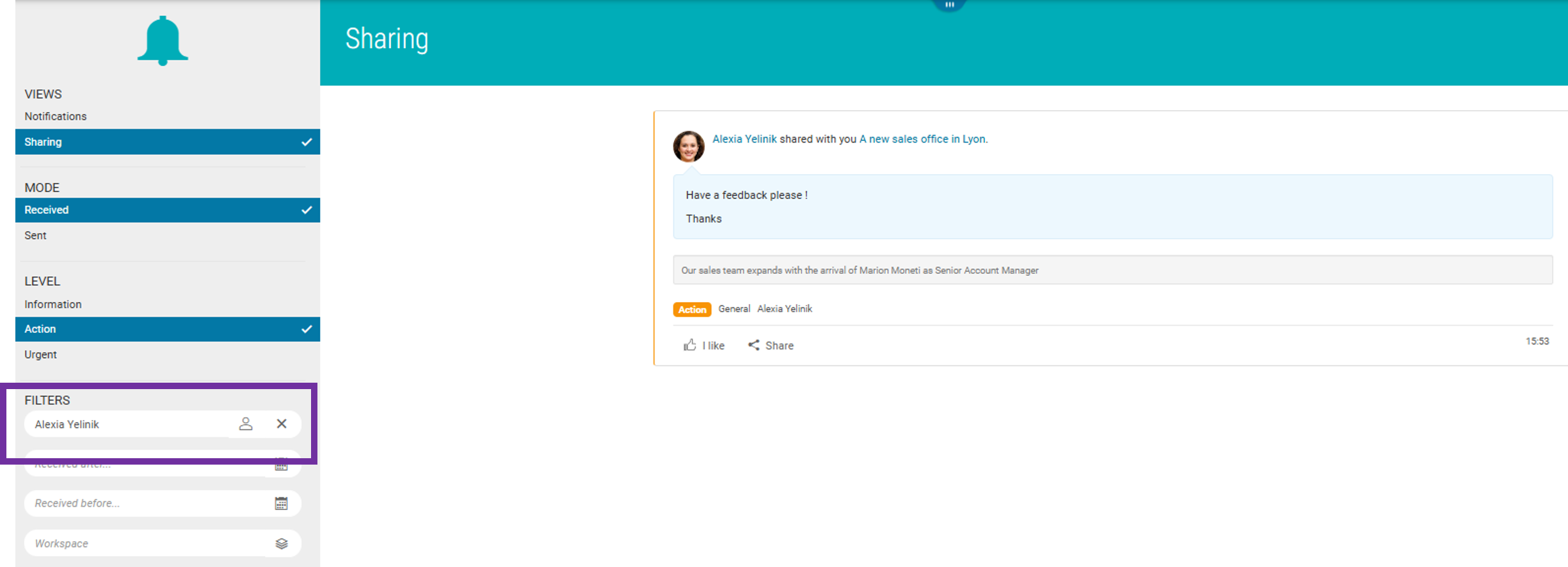Filter by Urgent level
Screen dimensions: 1568x567
tap(40, 354)
